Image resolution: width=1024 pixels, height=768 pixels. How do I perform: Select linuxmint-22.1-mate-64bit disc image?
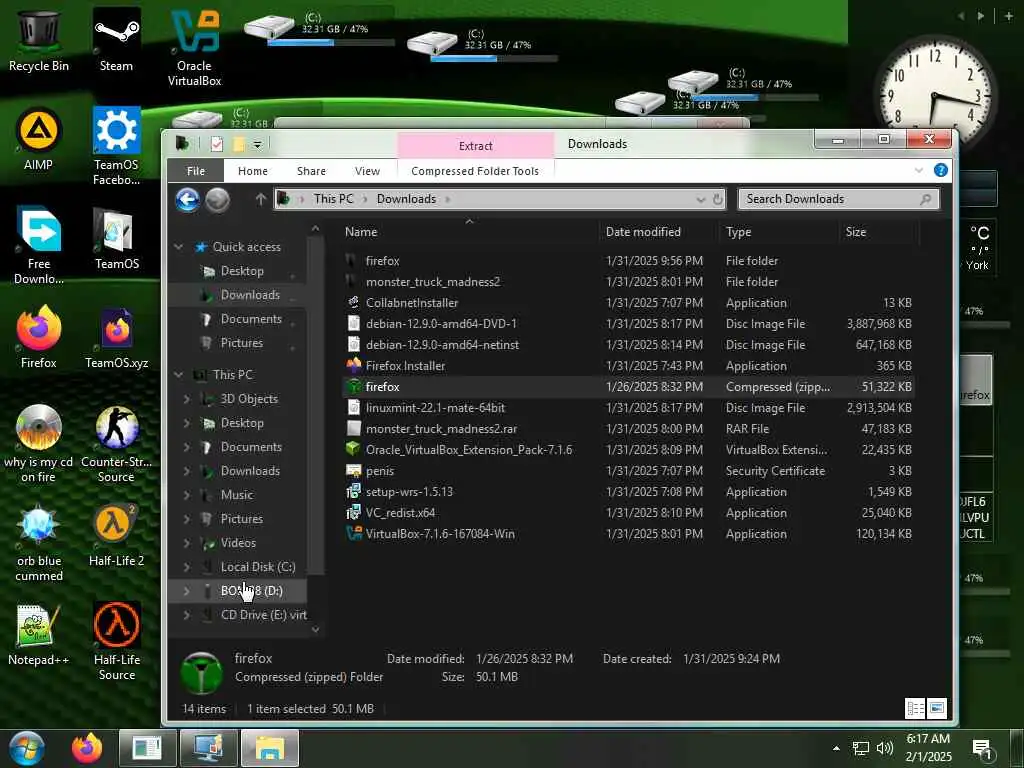628,408
